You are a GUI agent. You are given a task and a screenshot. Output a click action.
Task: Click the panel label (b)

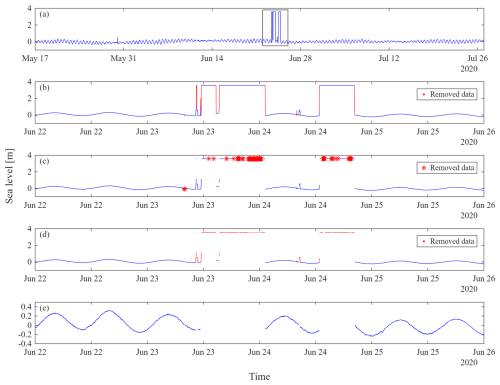(44, 88)
